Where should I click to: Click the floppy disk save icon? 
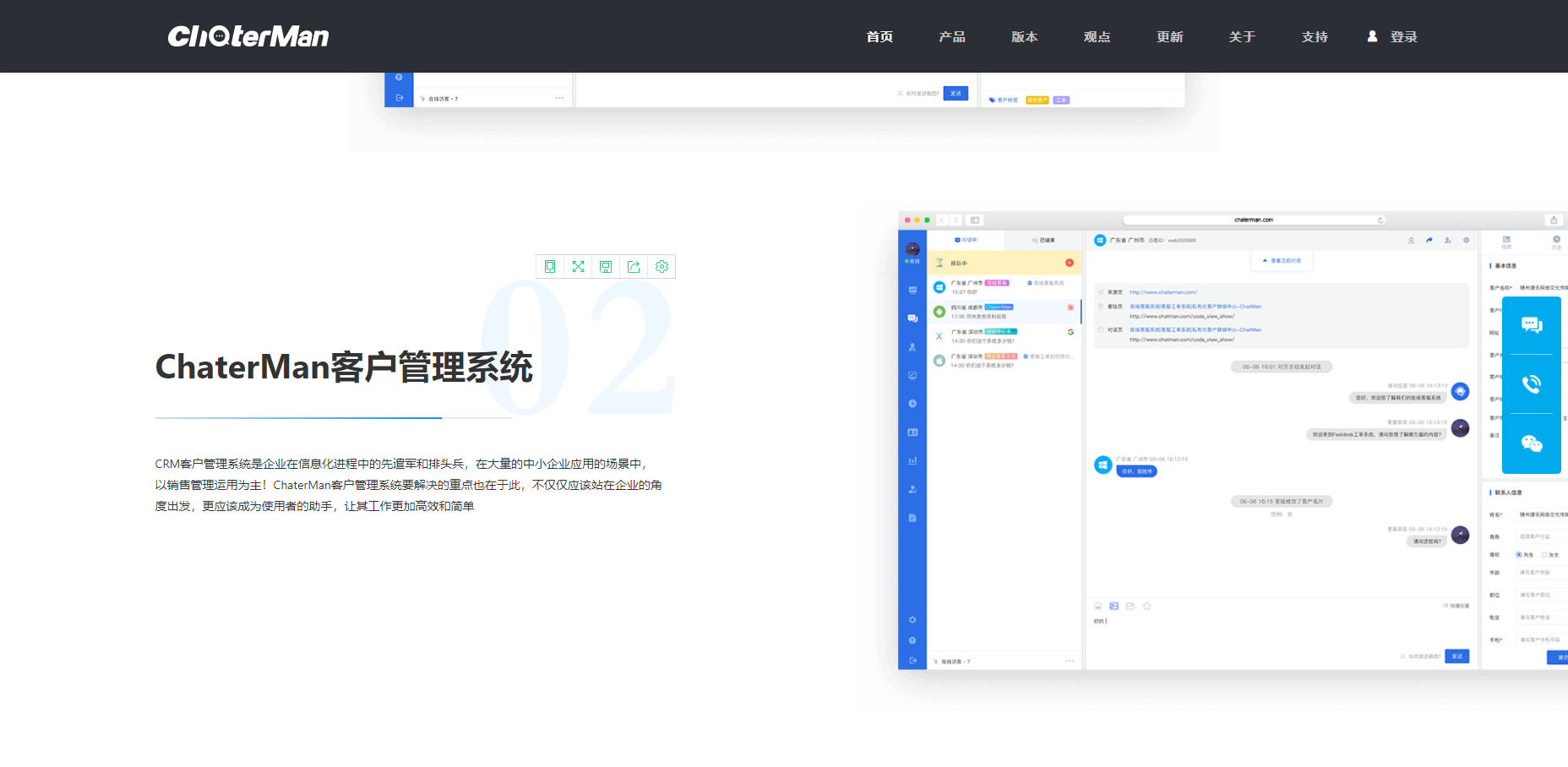click(x=606, y=267)
